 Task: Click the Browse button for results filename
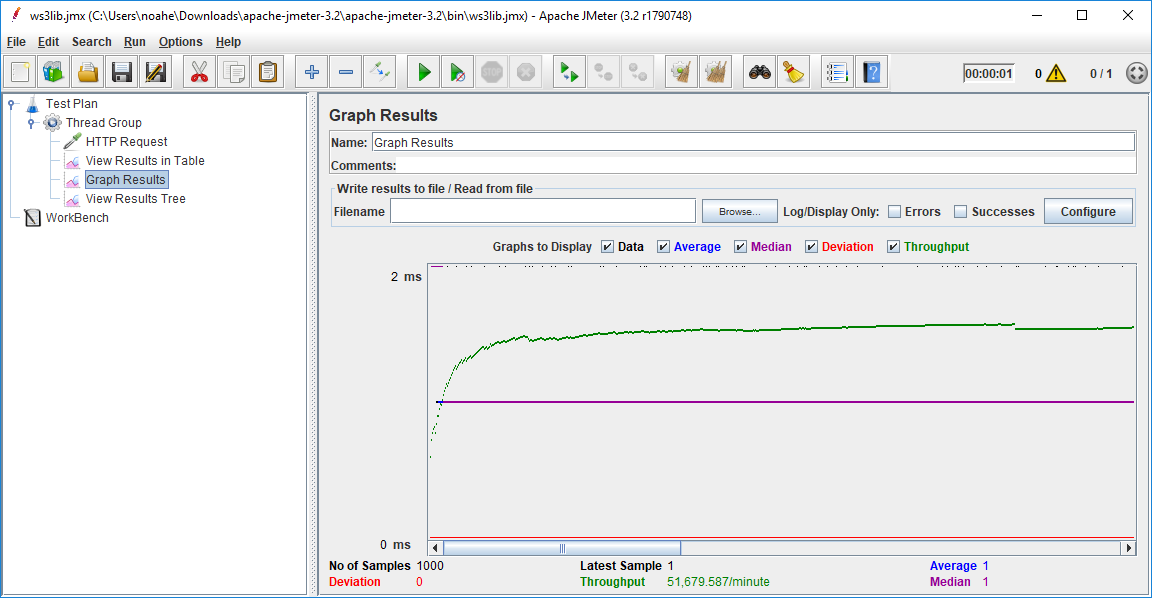(x=739, y=211)
